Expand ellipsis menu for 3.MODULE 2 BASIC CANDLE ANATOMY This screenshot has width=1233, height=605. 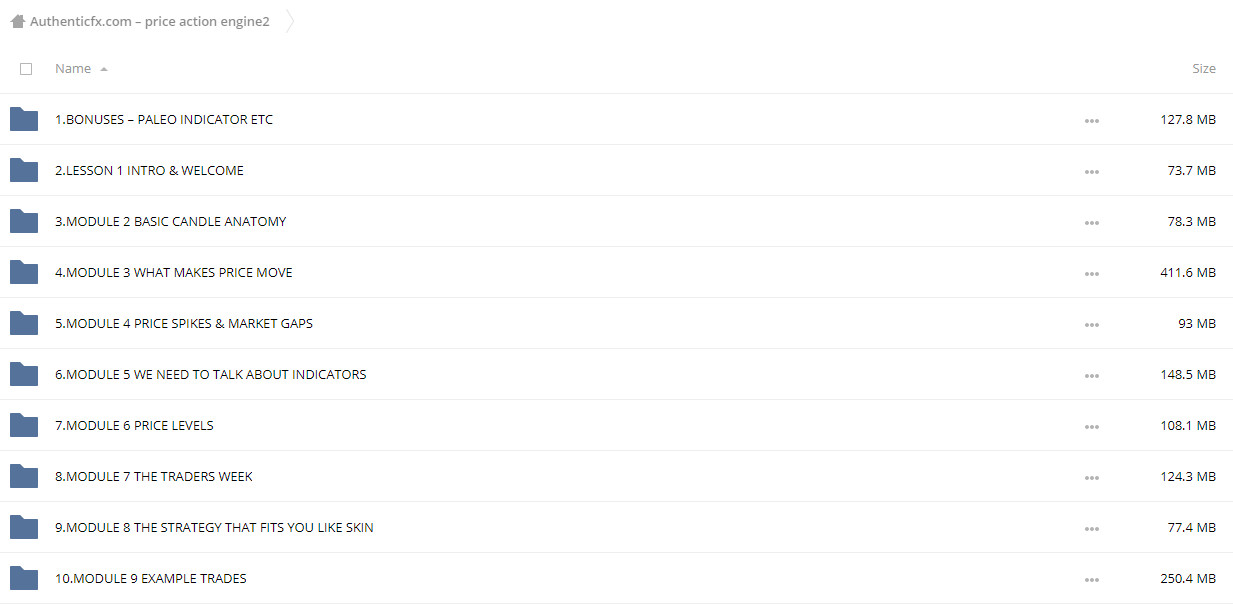pos(1091,223)
